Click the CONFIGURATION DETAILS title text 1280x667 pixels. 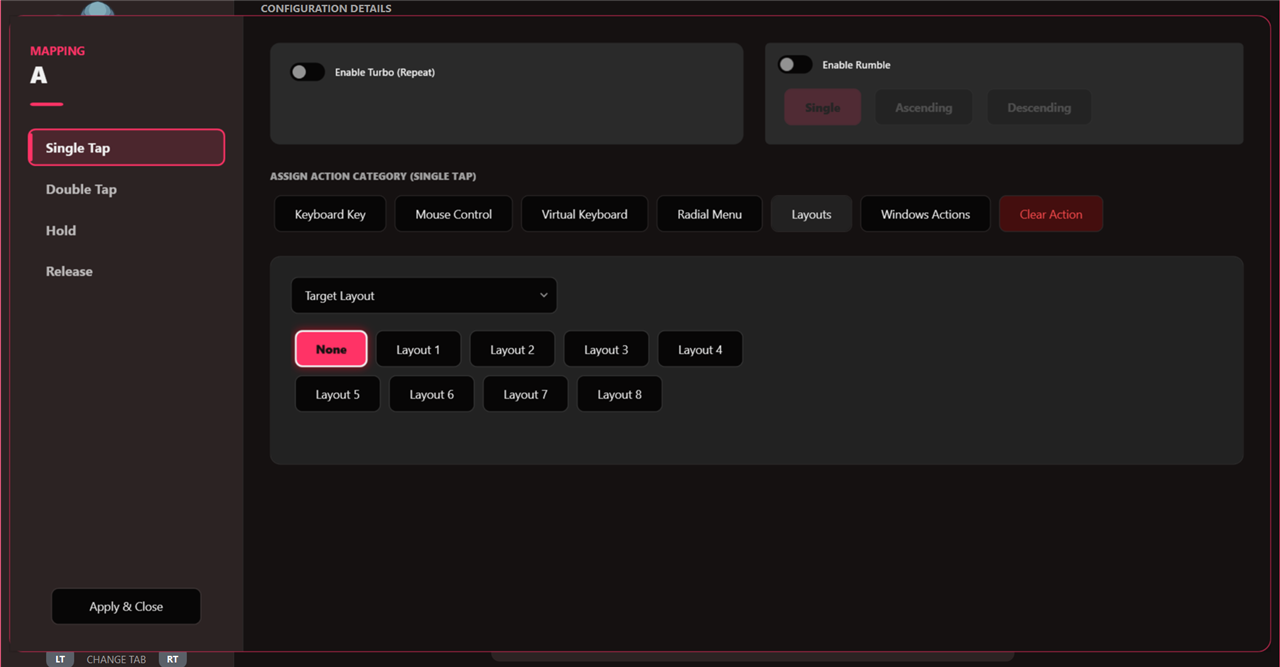326,8
